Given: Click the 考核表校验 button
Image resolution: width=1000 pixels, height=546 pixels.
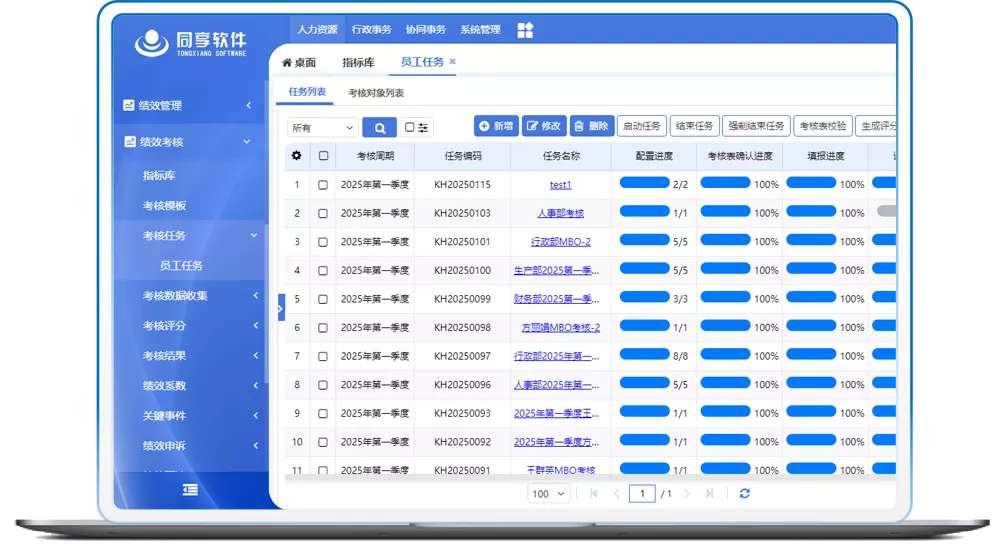Looking at the screenshot, I should [823, 126].
